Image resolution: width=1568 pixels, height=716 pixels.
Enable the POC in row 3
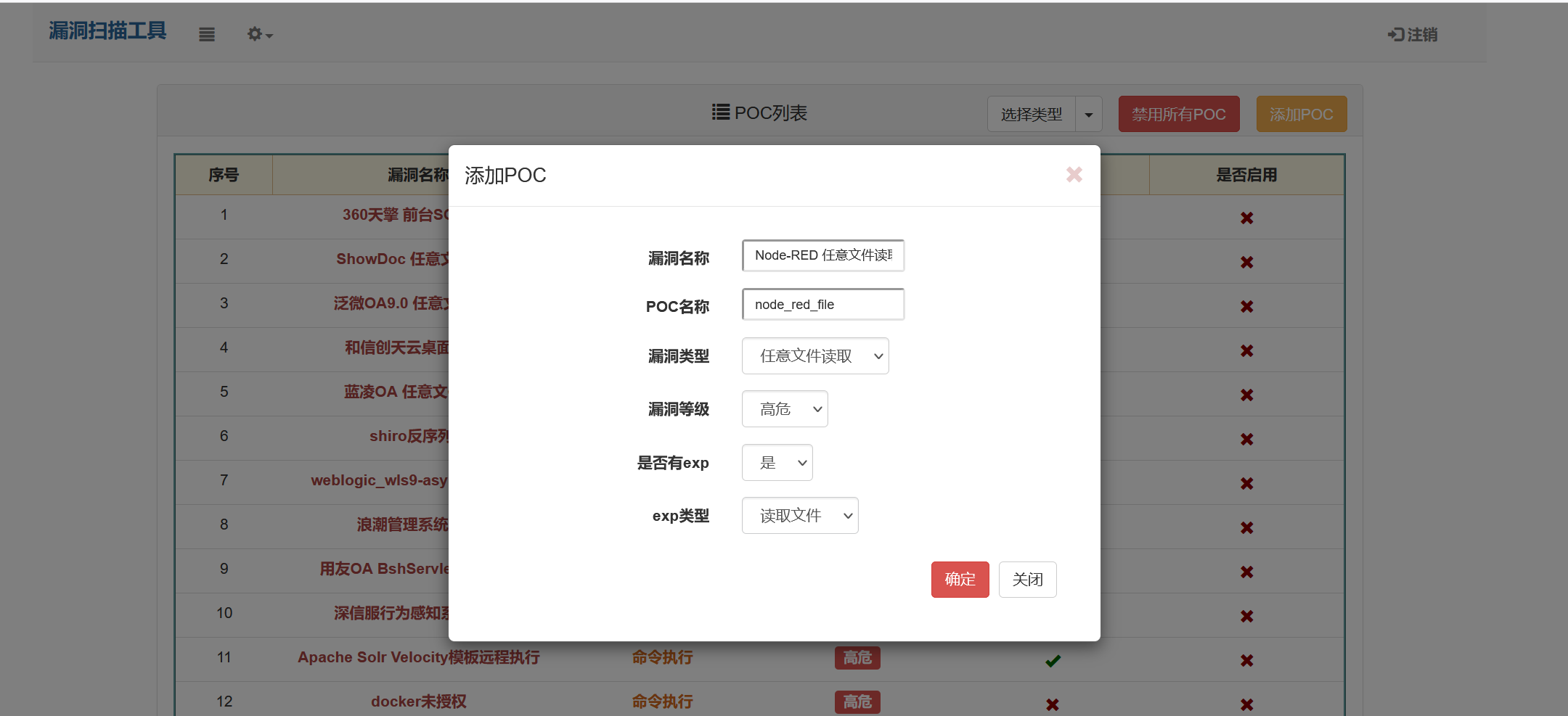coord(1246,306)
